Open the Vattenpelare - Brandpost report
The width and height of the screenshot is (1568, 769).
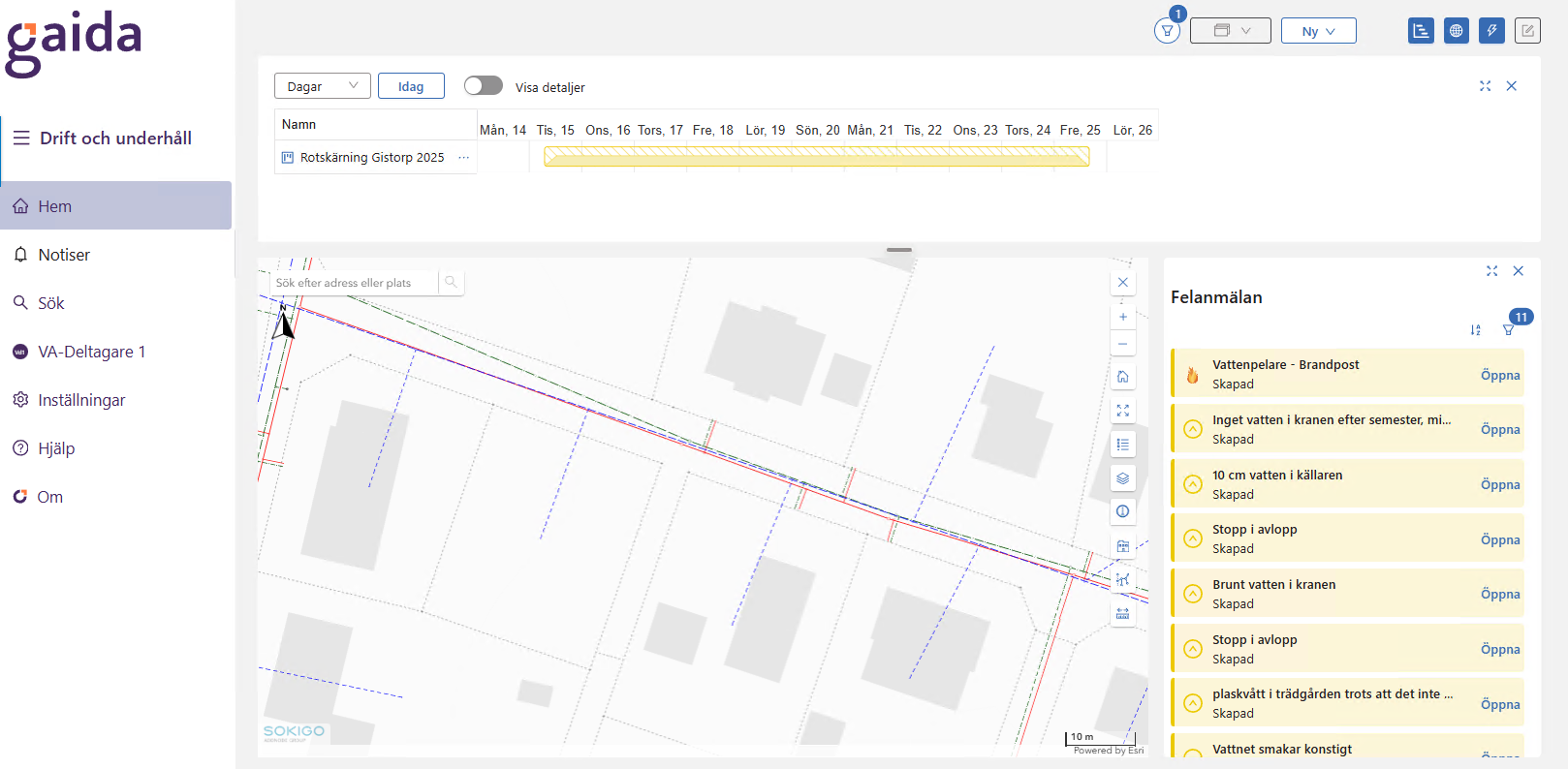coord(1499,375)
